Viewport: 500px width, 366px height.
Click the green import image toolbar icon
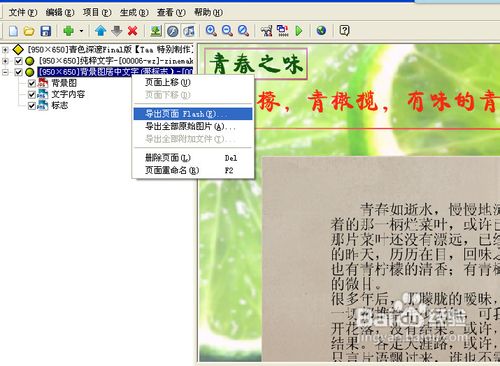tap(156, 31)
